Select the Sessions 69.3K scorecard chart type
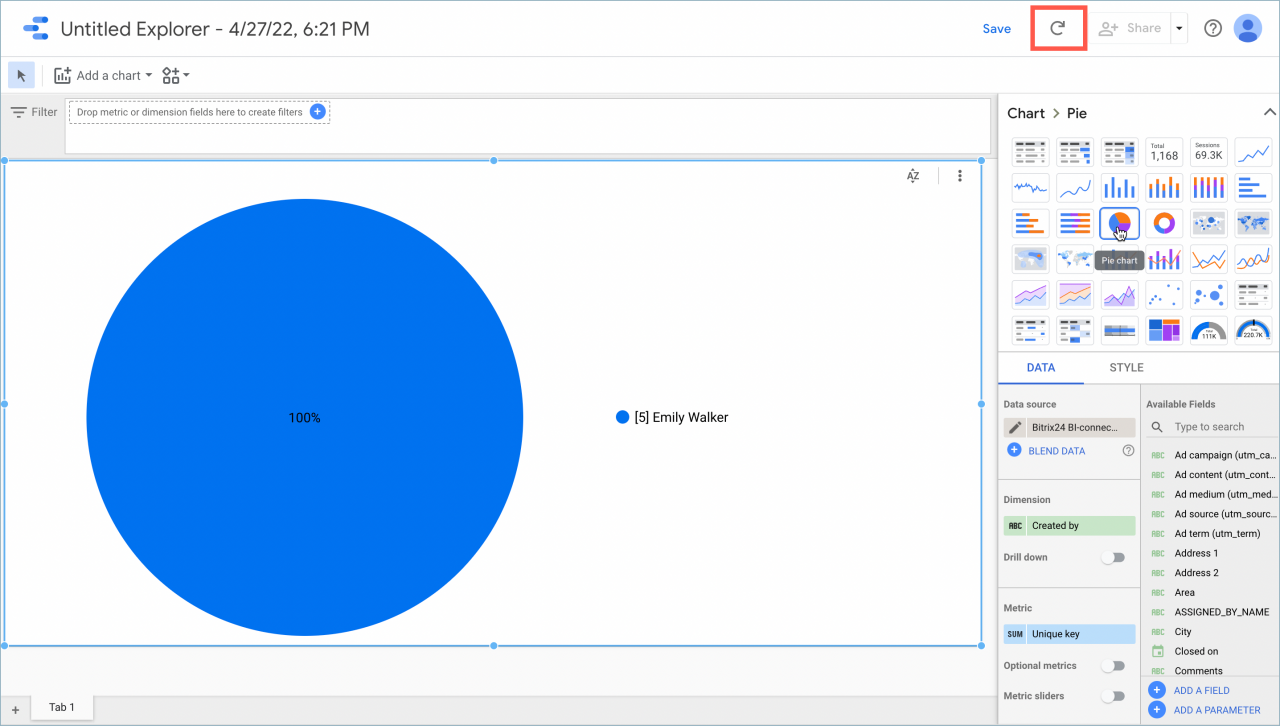The width and height of the screenshot is (1280, 726). pyautogui.click(x=1209, y=153)
